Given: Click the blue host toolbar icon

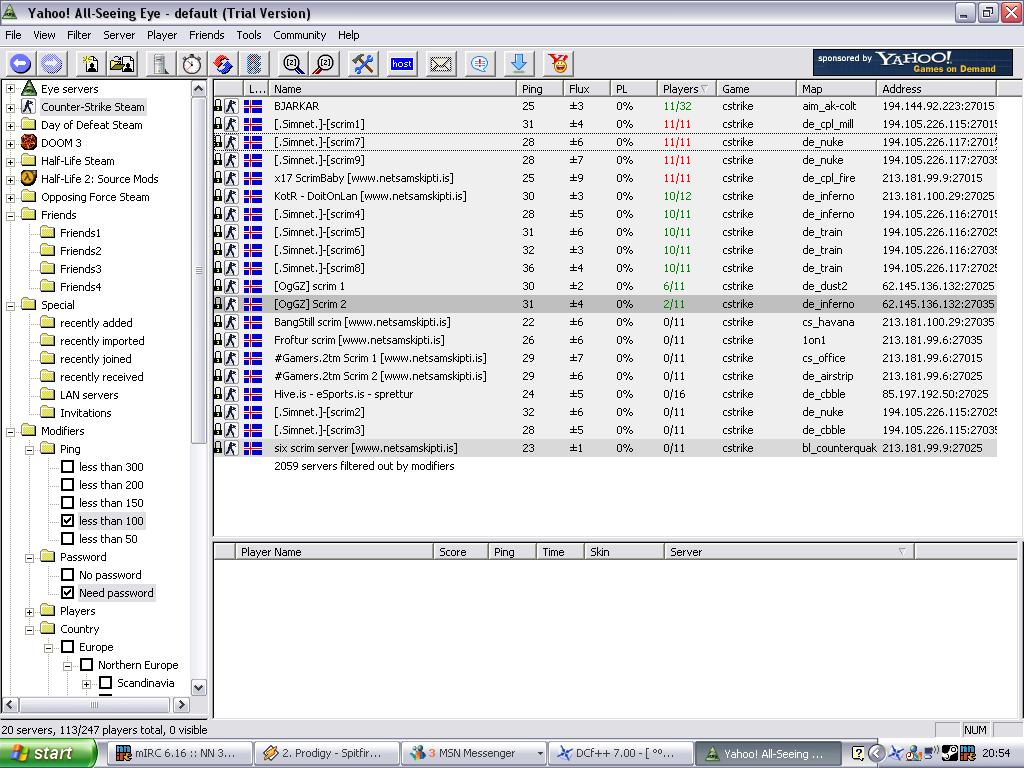Looking at the screenshot, I should pos(402,63).
